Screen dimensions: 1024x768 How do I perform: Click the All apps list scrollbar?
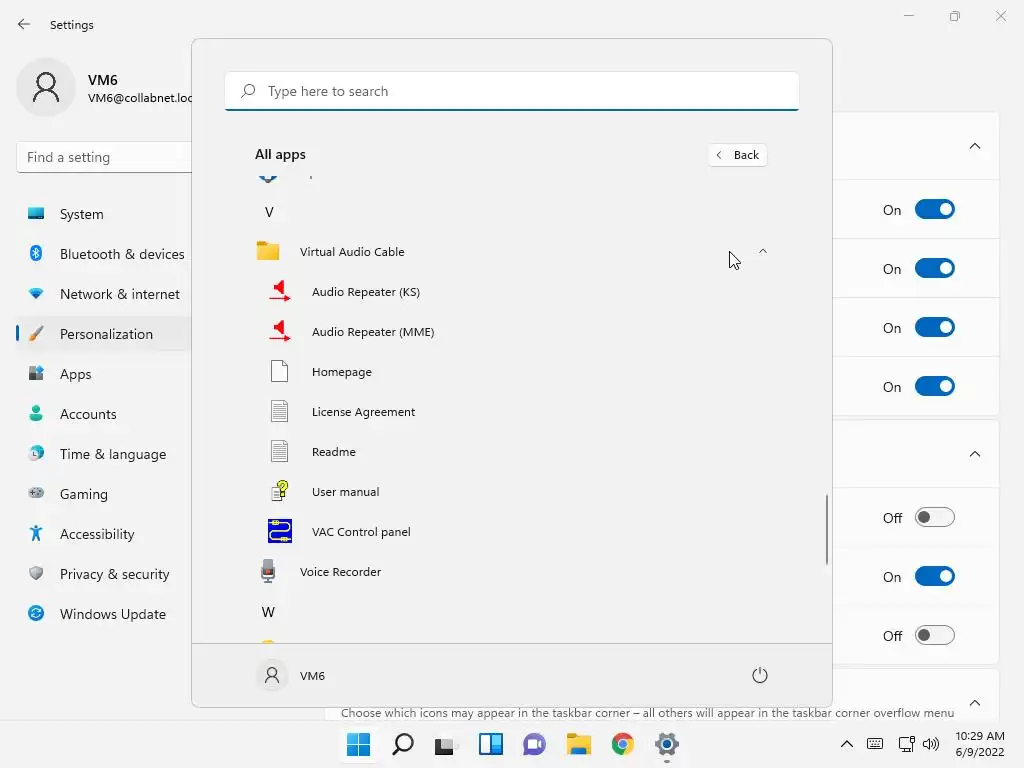(827, 529)
